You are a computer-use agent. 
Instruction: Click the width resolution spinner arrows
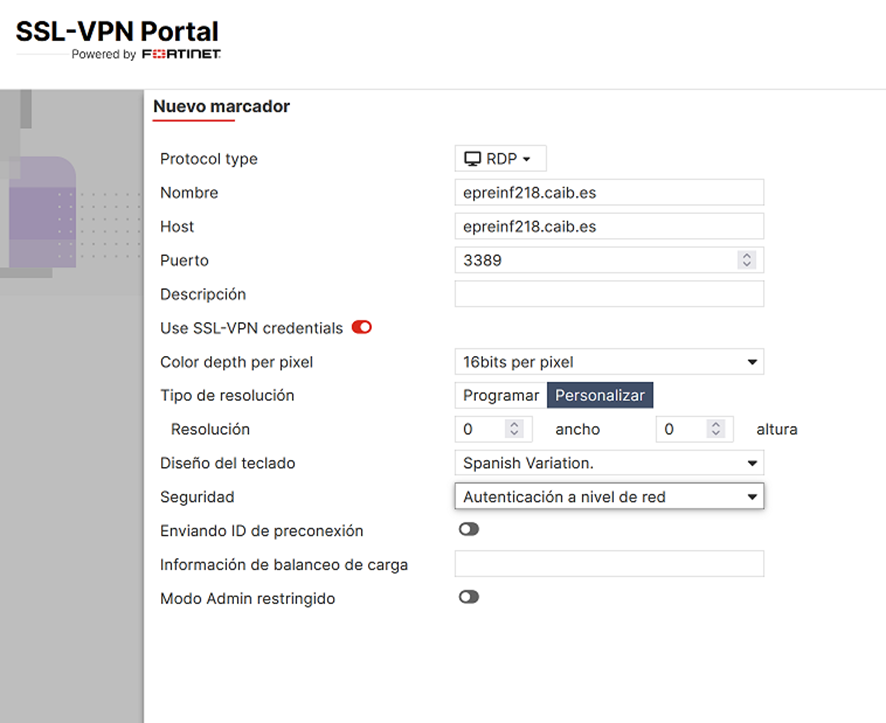click(x=514, y=430)
